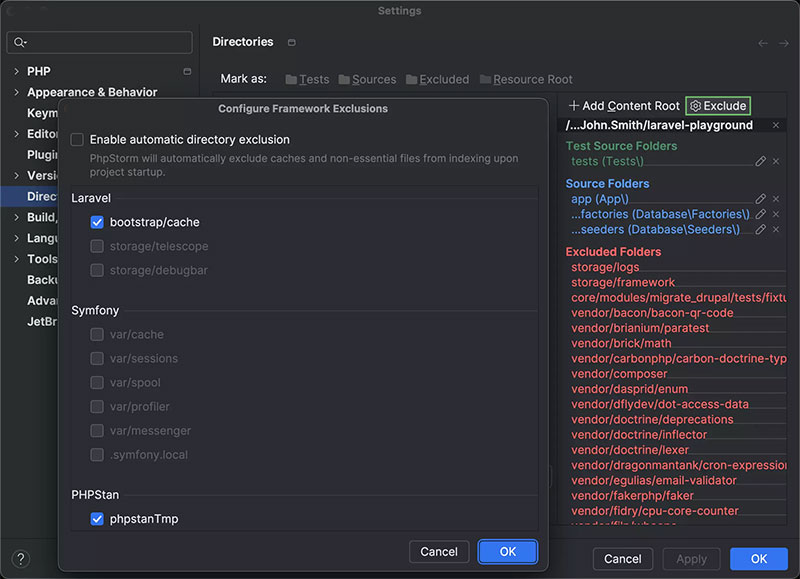
Task: Remove the seeders source folder entry
Action: [x=776, y=229]
